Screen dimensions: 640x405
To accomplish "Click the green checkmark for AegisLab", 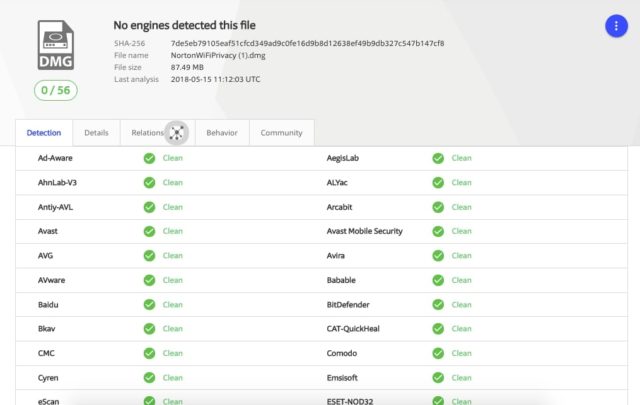I will [438, 158].
